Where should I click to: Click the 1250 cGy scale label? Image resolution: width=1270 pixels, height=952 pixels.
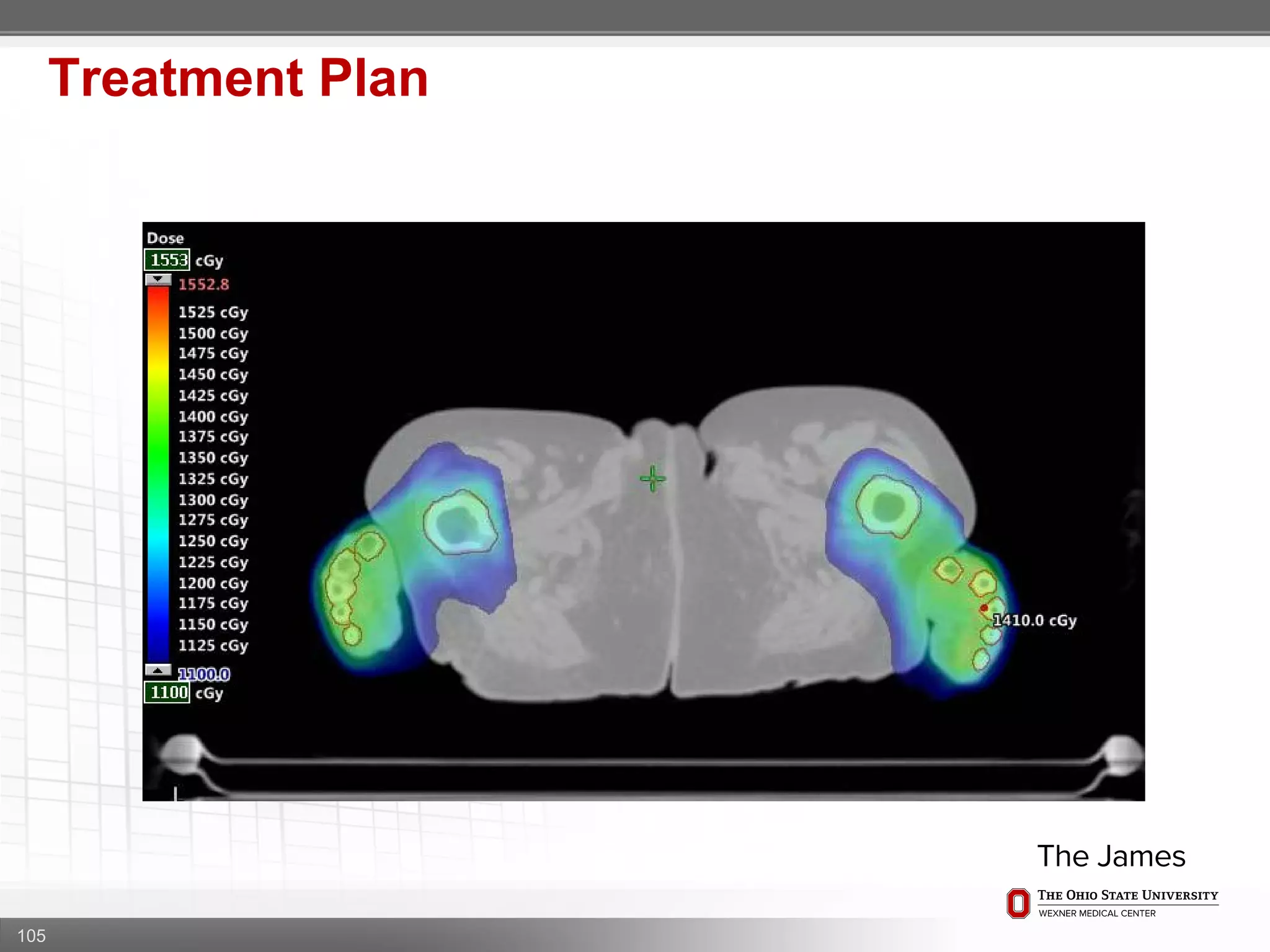coord(213,541)
